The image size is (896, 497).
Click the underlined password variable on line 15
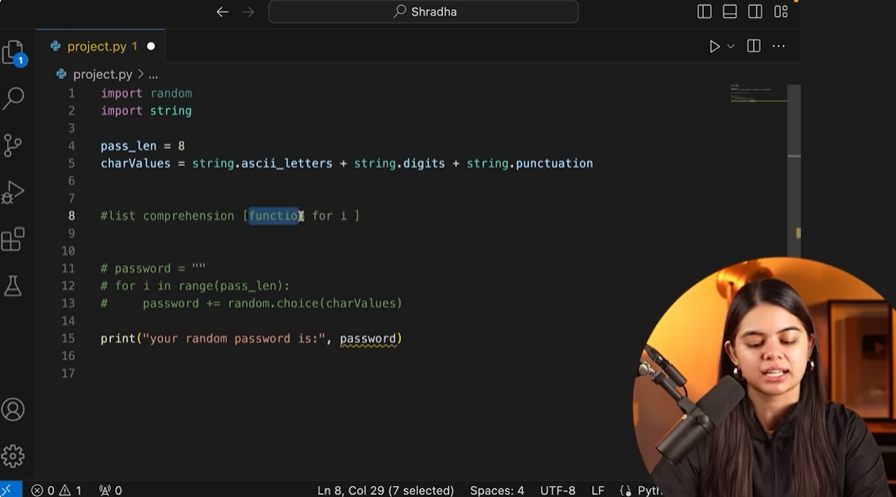tap(368, 338)
